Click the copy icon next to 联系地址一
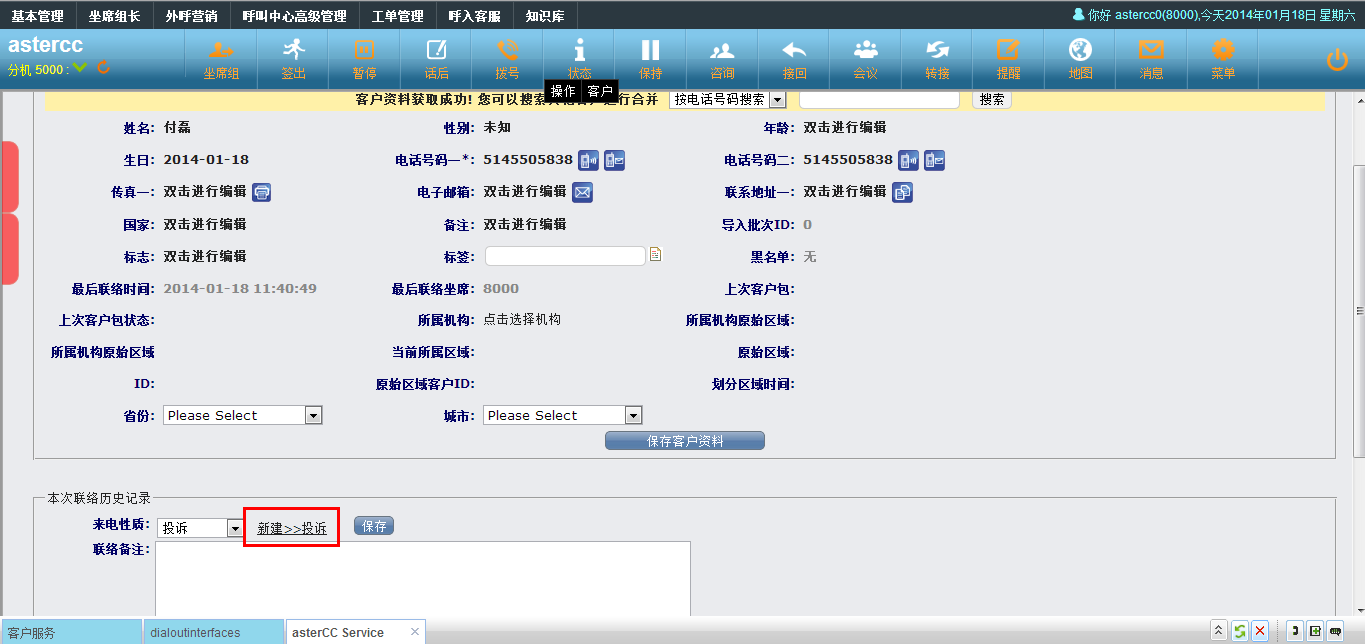The width and height of the screenshot is (1365, 644). [x=902, y=192]
